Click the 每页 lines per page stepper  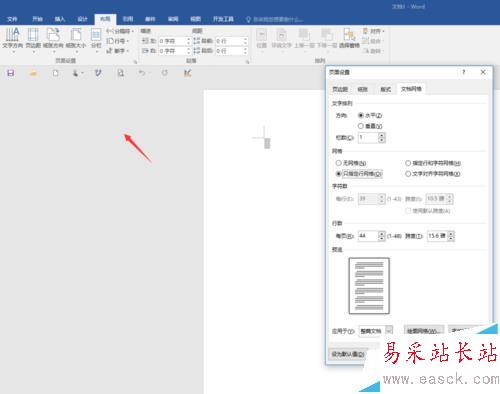[x=382, y=236]
